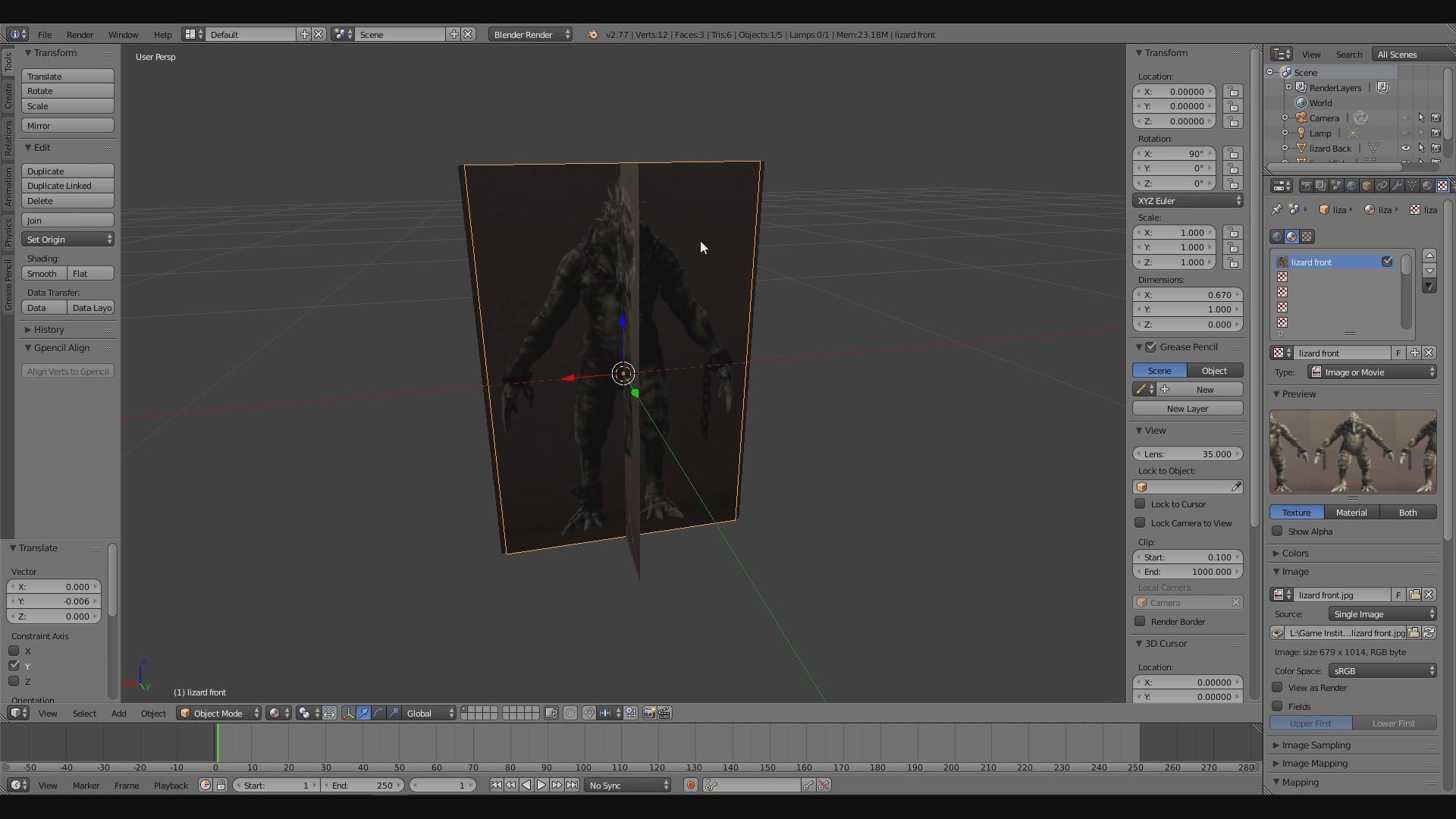The image size is (1456, 819).
Task: Open the render engine Blender Render dropdown
Action: (x=530, y=35)
